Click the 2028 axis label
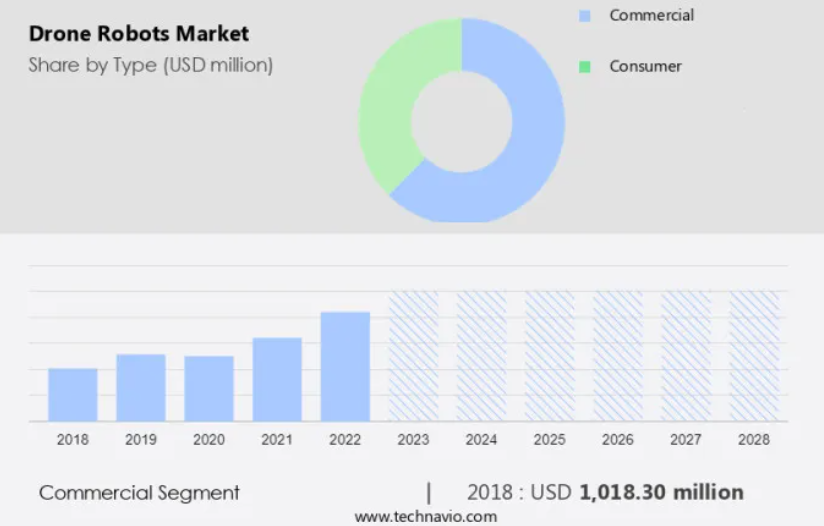The image size is (824, 526). click(x=754, y=439)
